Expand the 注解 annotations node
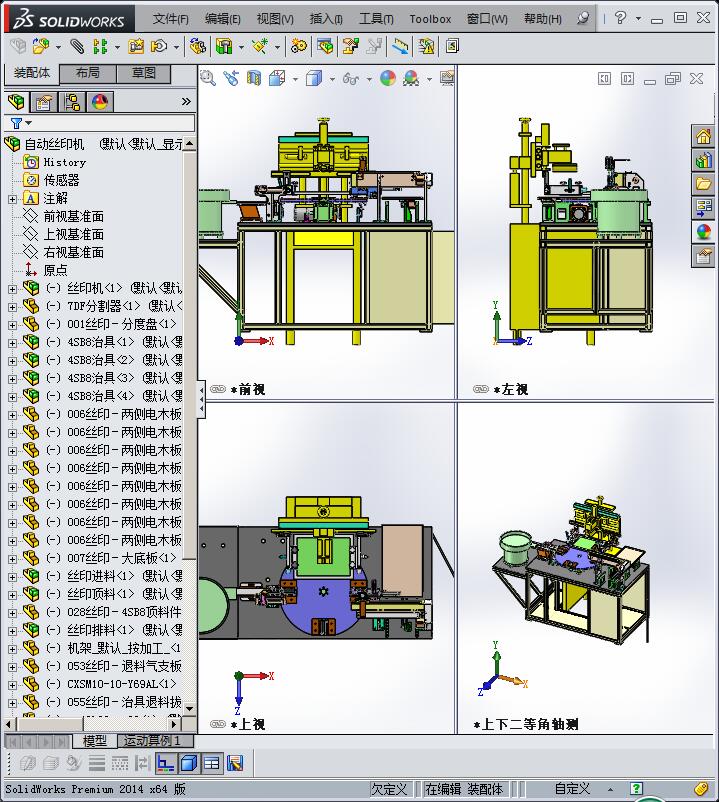Screen dimensions: 719x802 pyautogui.click(x=12, y=199)
